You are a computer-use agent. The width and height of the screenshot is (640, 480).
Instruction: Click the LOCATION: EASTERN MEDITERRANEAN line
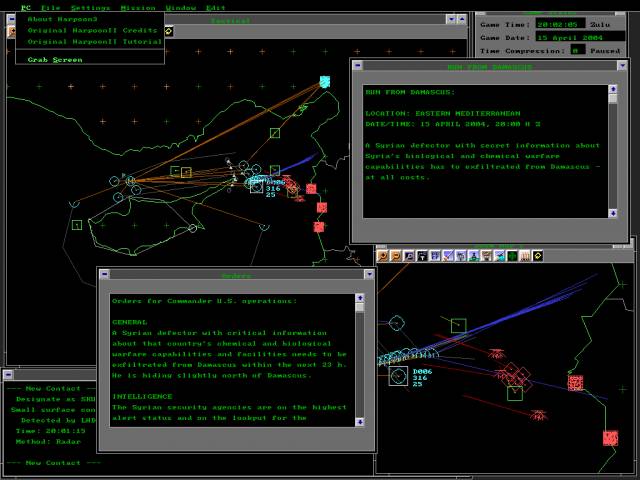pos(443,113)
